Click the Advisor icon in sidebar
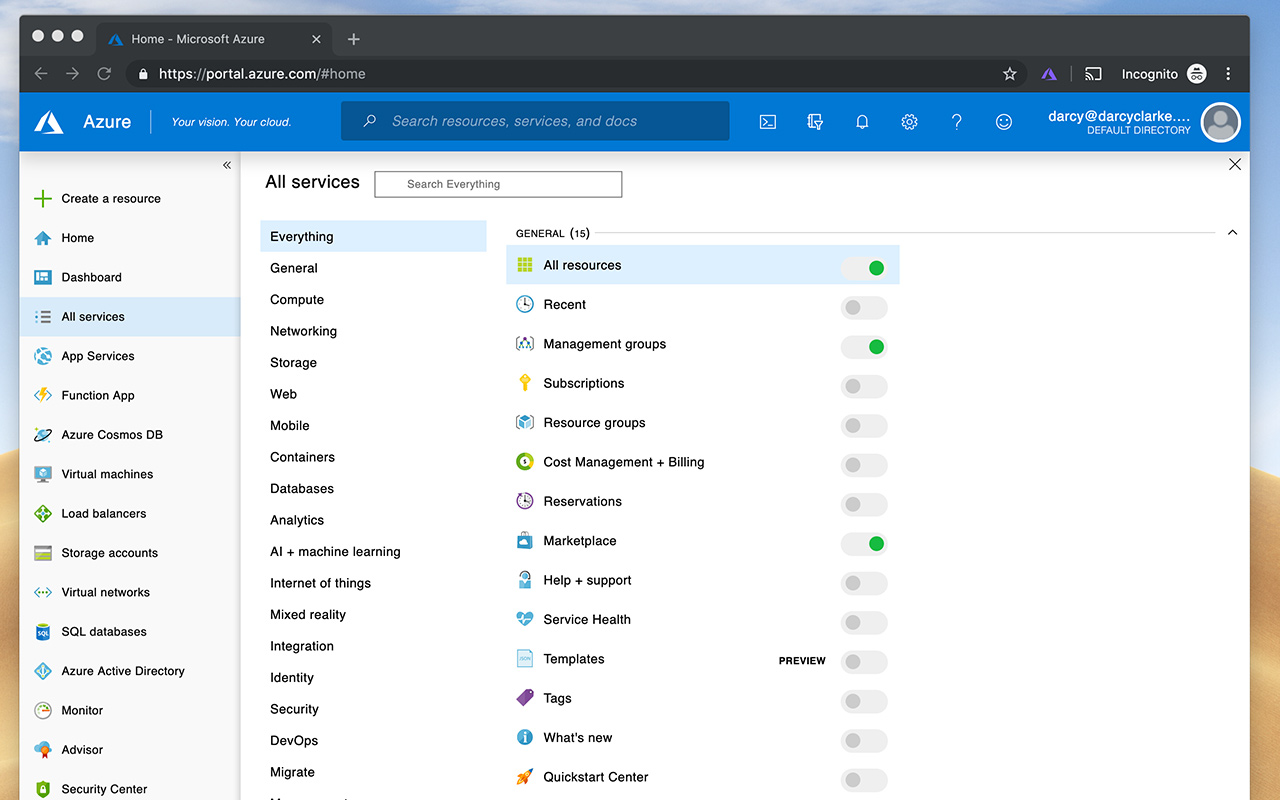1280x800 pixels. point(43,750)
